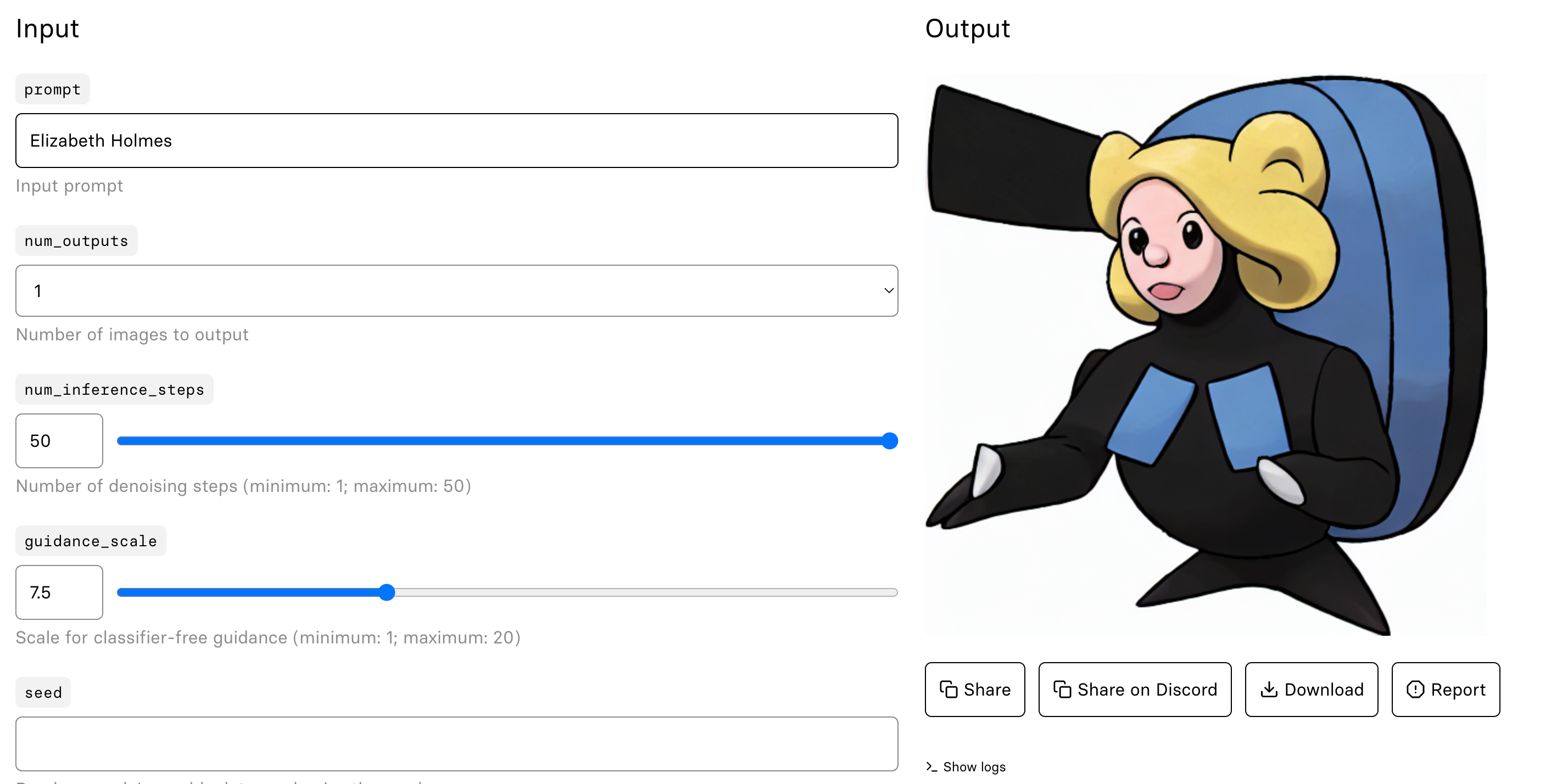Click the generated output image
Viewport: 1551px width, 784px height.
tap(1206, 355)
